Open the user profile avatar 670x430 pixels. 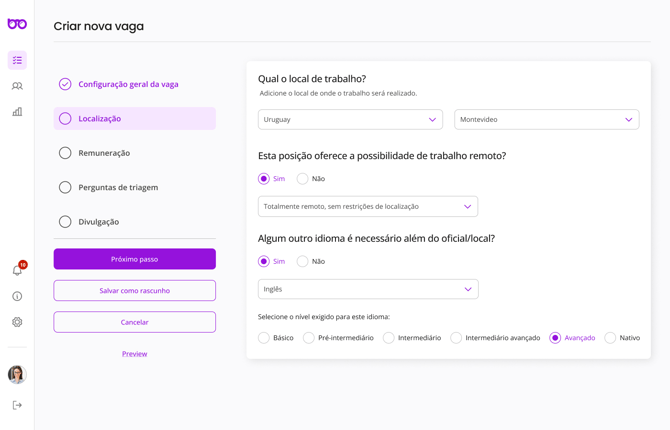pyautogui.click(x=17, y=374)
